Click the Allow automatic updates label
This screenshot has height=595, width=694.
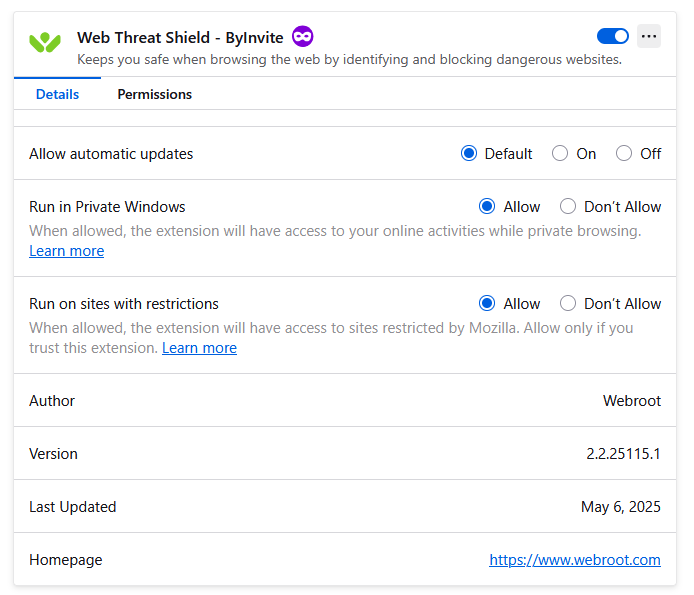click(111, 154)
